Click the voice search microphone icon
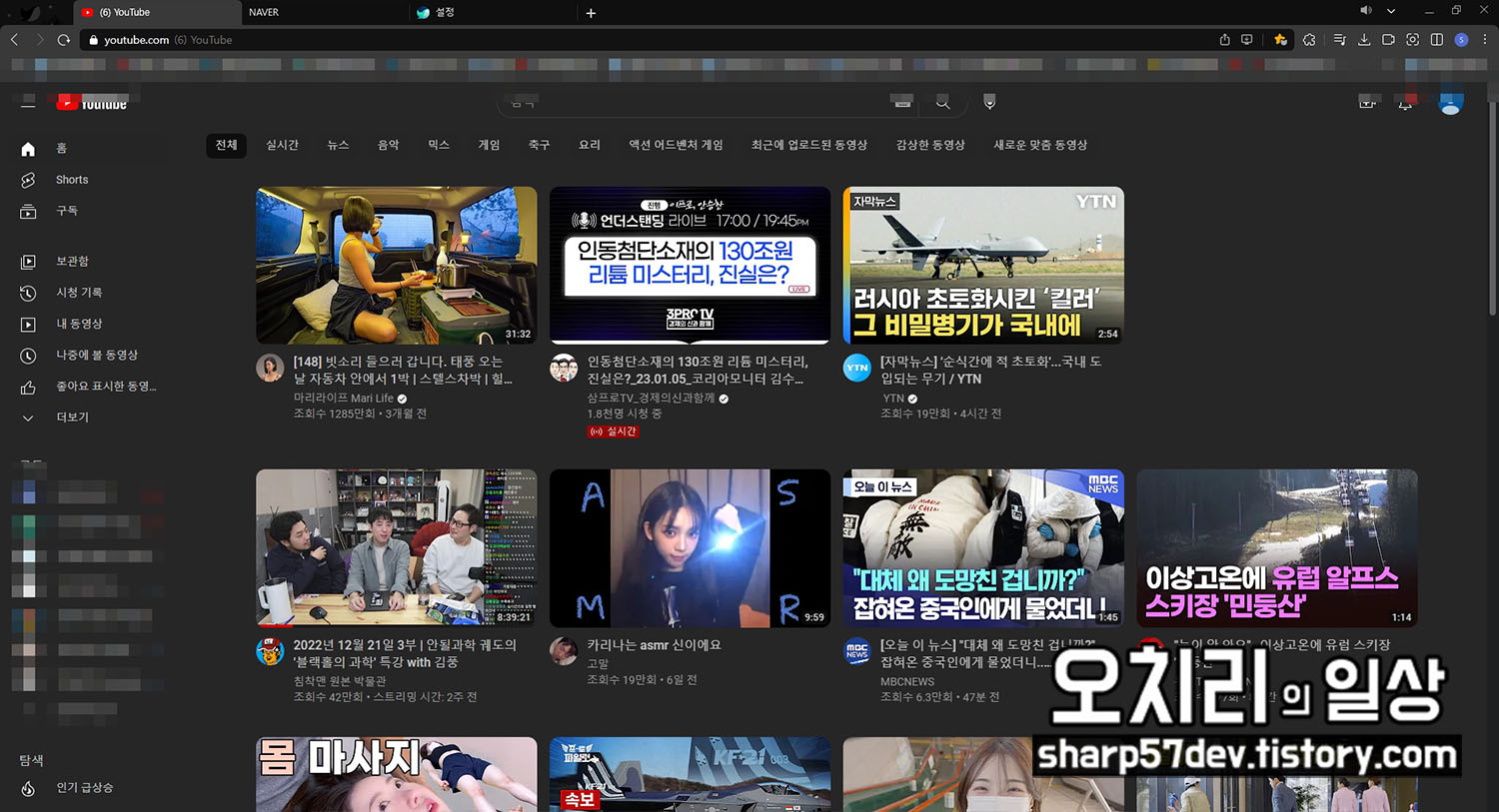Viewport: 1499px width, 812px height. pos(989,102)
